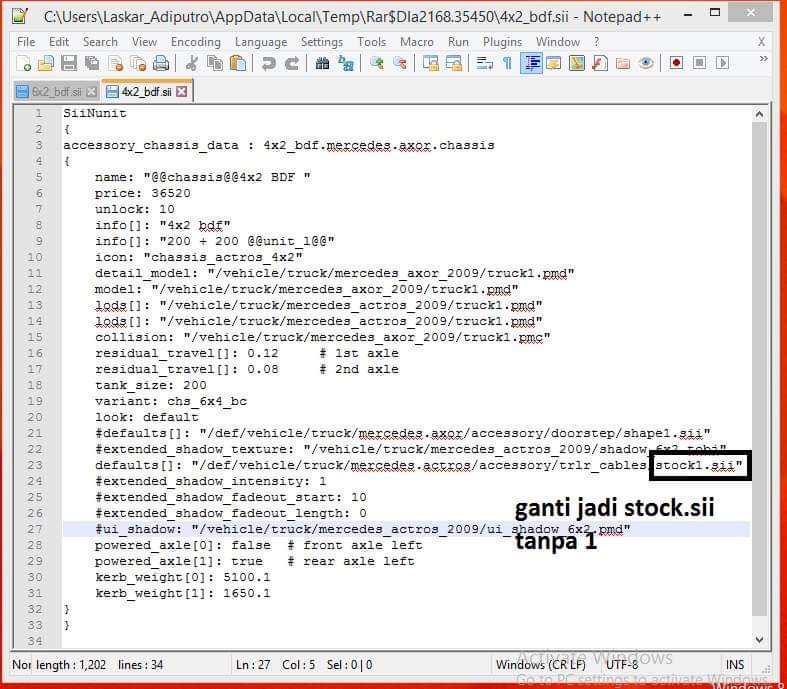Print the document using printer icon

[x=161, y=63]
